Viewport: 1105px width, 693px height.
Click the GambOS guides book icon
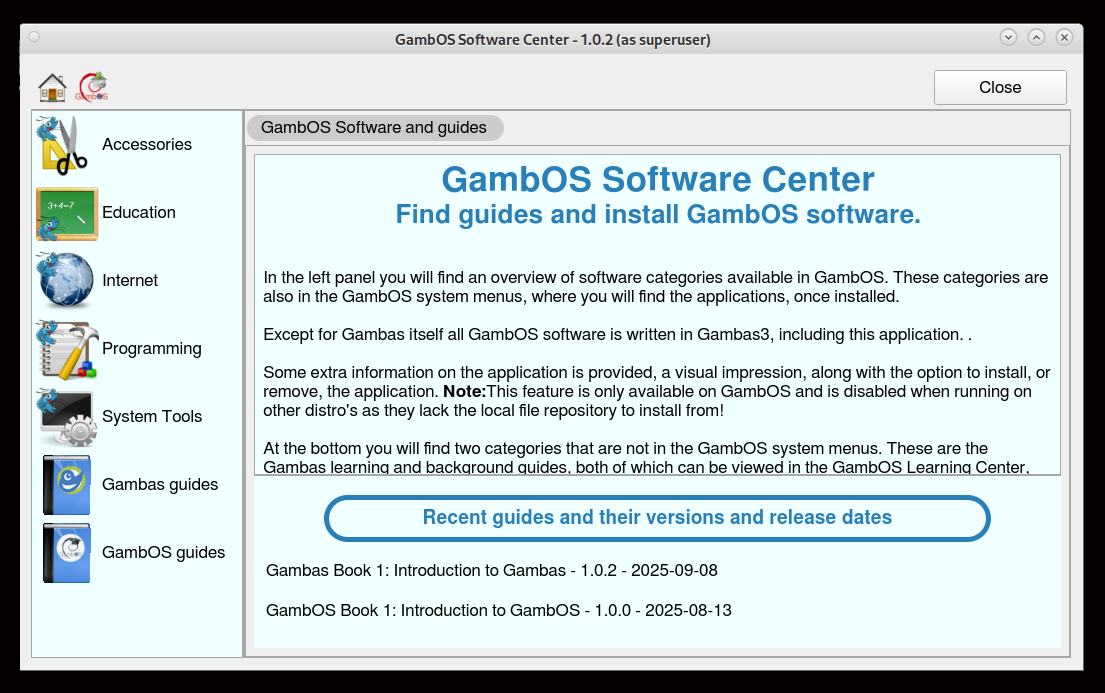66,553
